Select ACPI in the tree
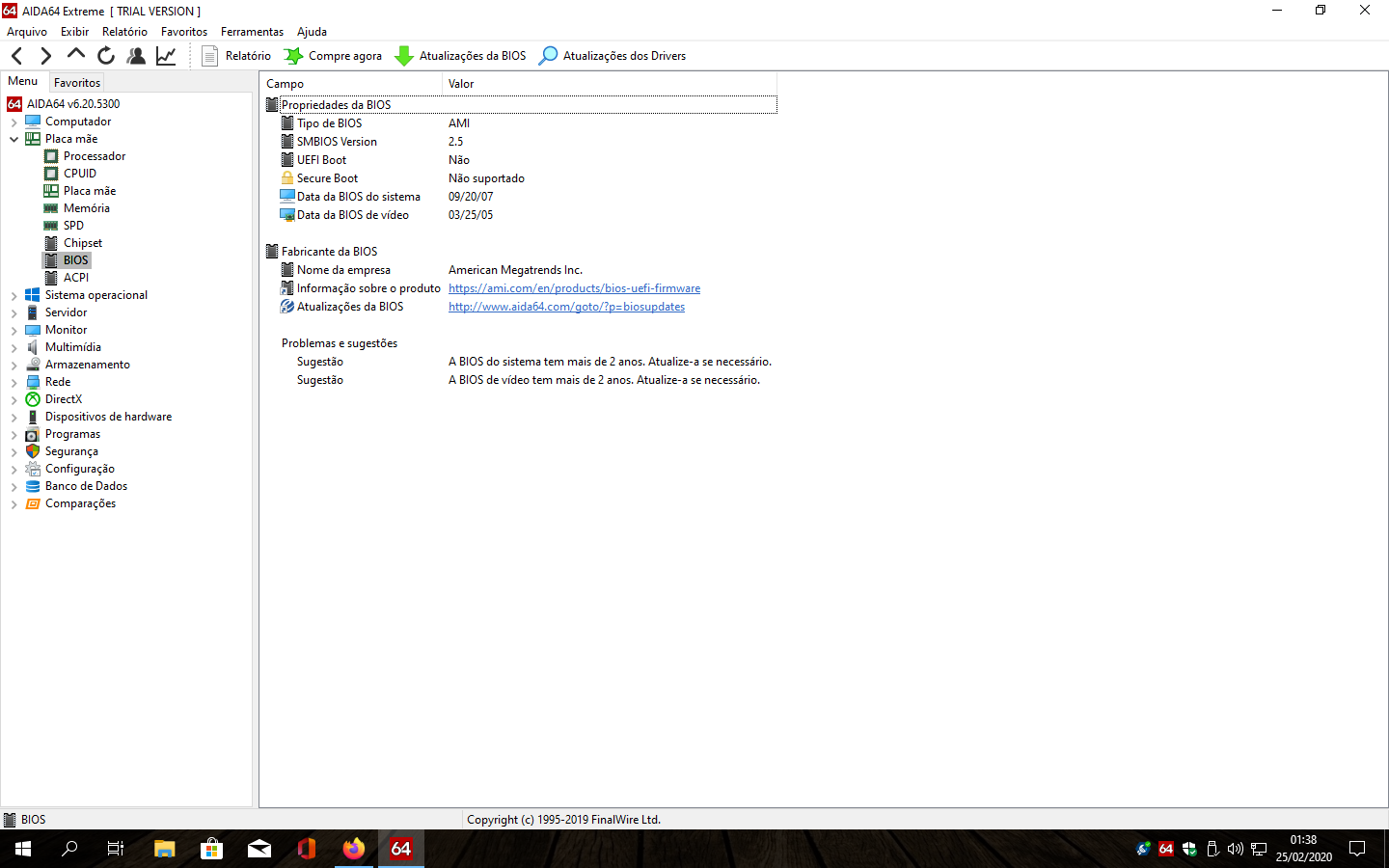 (76, 278)
